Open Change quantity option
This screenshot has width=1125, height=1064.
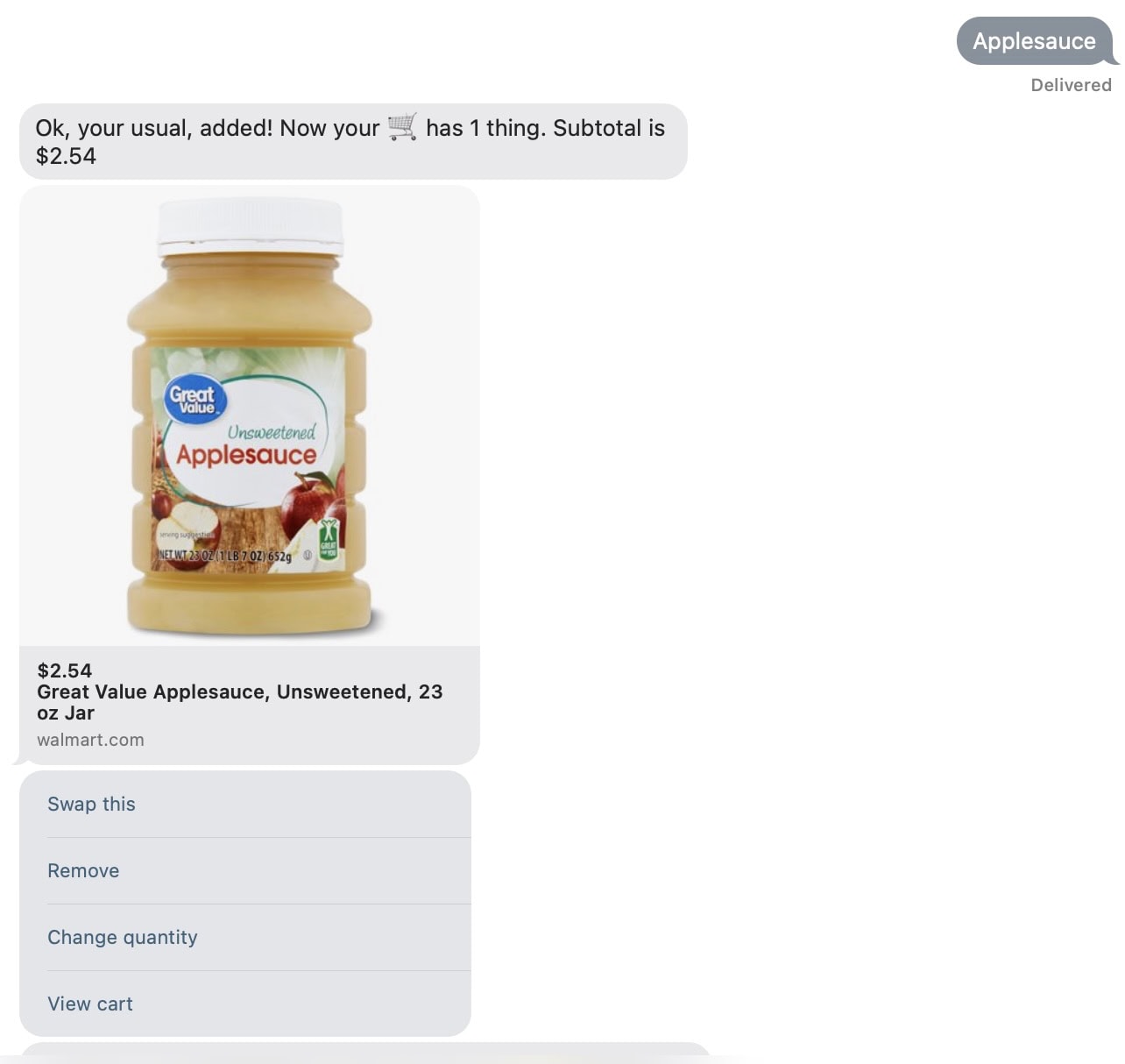[245, 938]
